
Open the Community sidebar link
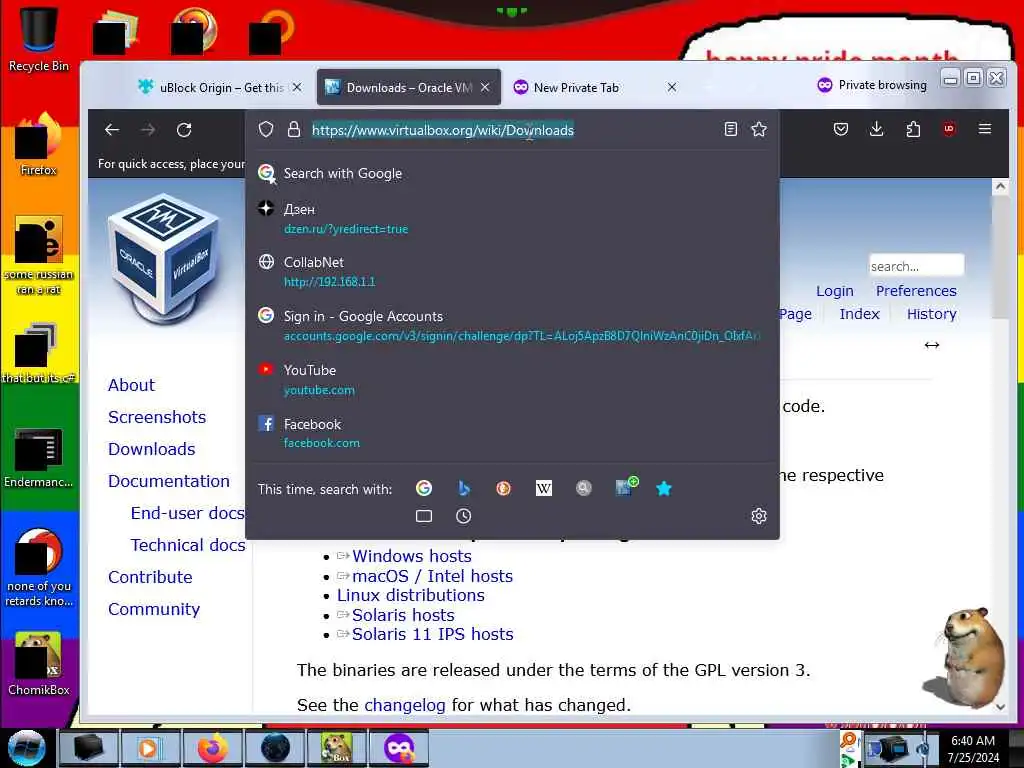153,609
